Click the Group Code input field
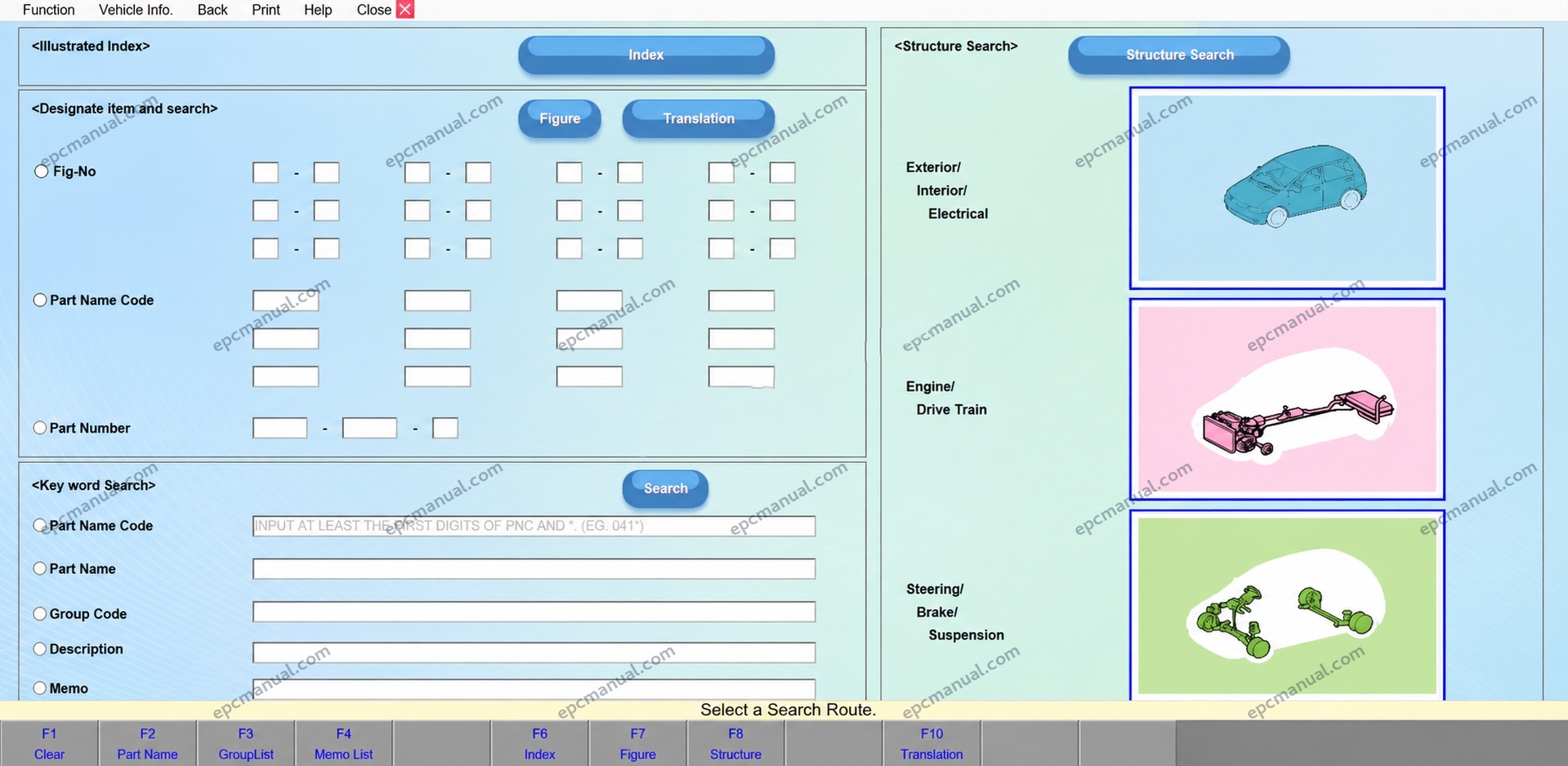Image resolution: width=1568 pixels, height=766 pixels. 534,612
